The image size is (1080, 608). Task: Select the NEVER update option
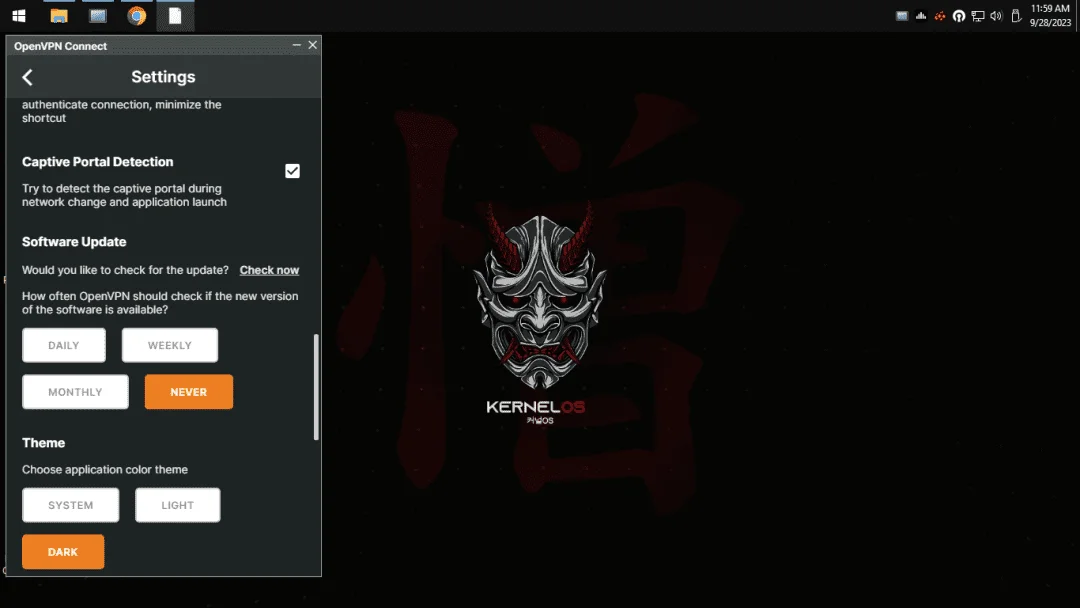click(189, 392)
